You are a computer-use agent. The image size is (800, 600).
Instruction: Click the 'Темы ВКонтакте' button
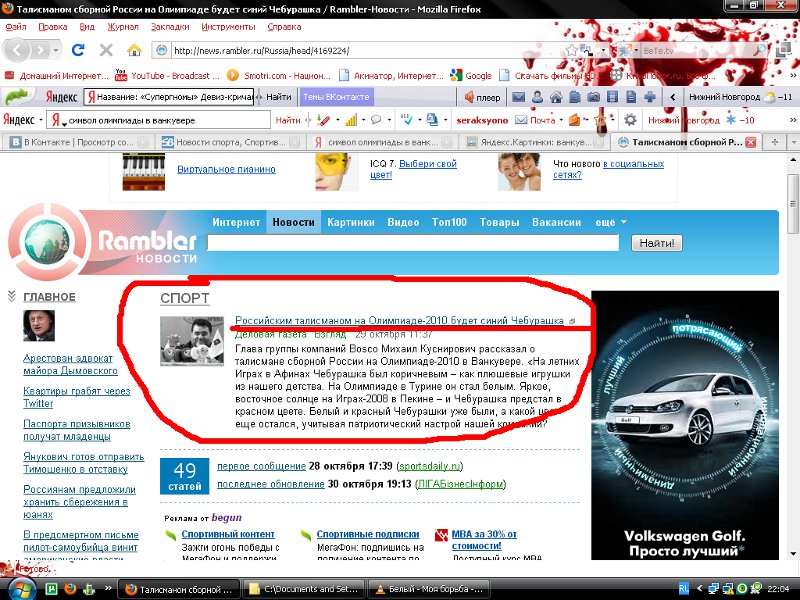(336, 97)
